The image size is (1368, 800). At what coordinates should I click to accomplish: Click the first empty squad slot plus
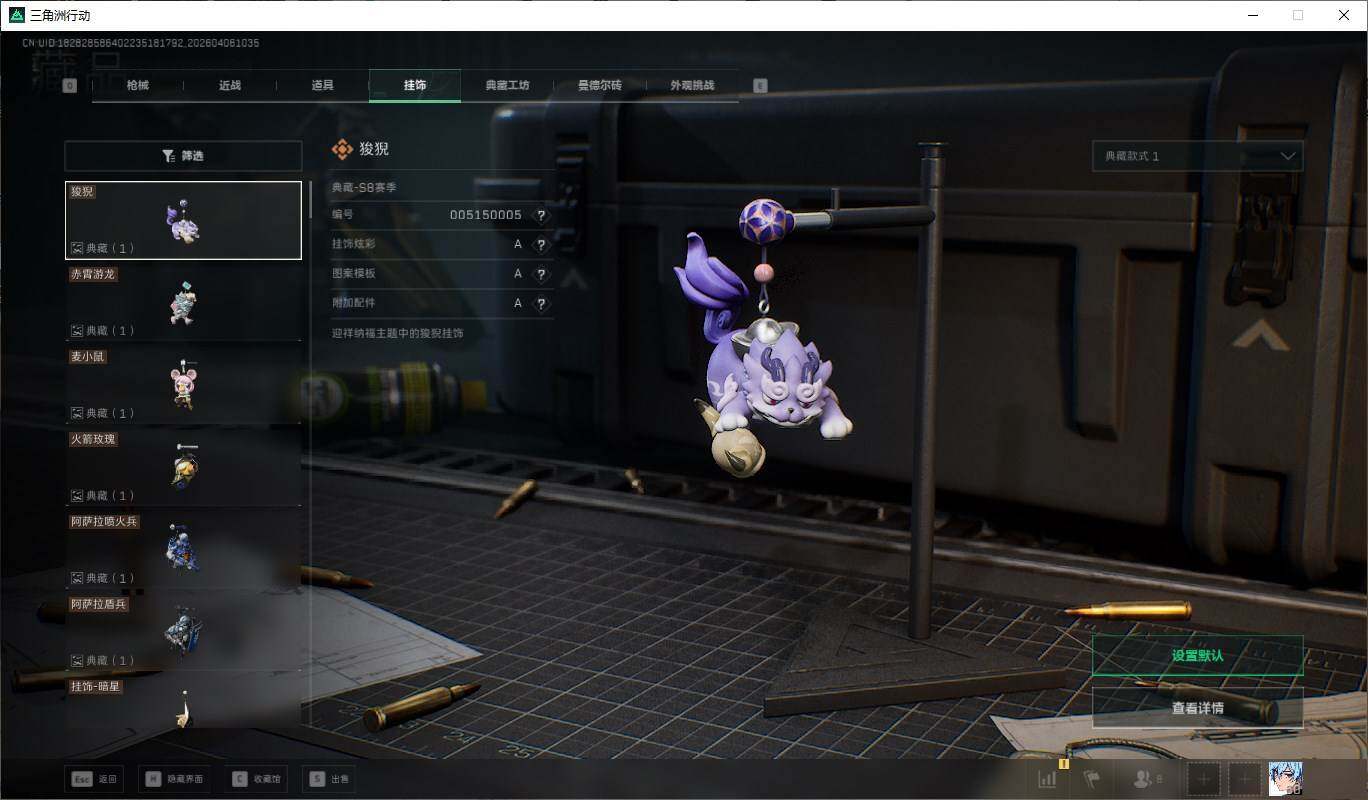pos(1204,779)
